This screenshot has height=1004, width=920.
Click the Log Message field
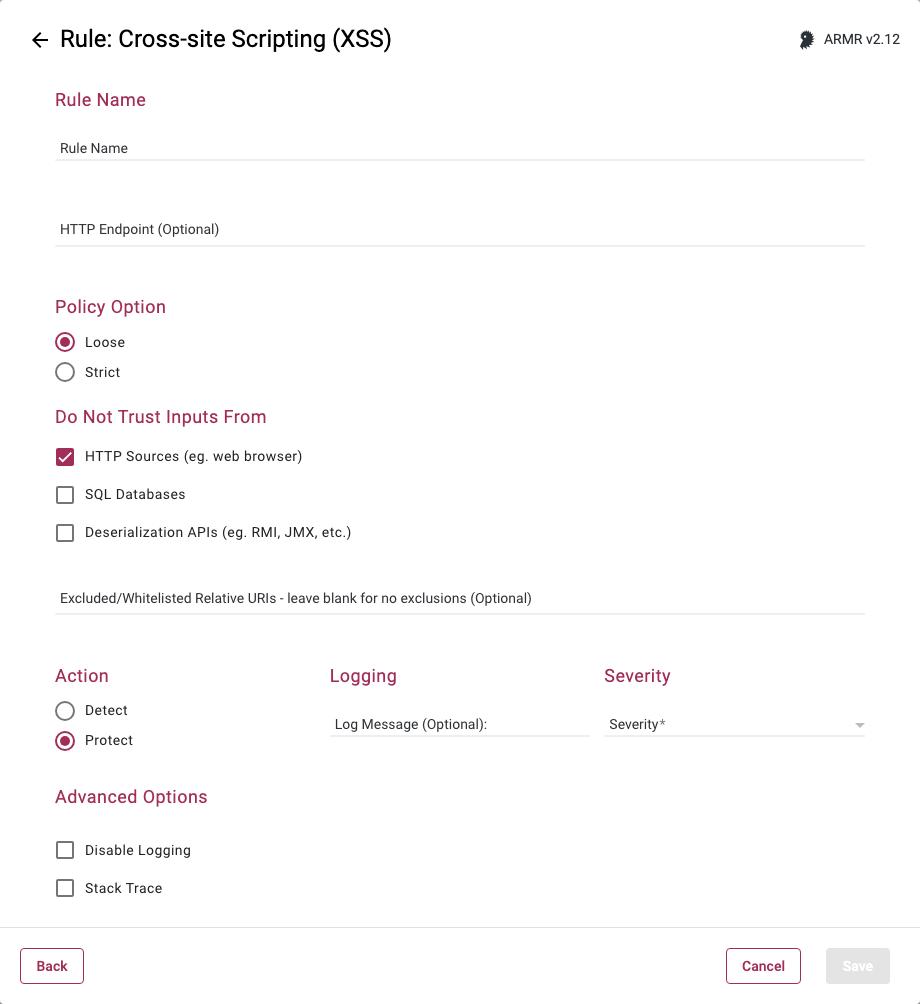459,724
